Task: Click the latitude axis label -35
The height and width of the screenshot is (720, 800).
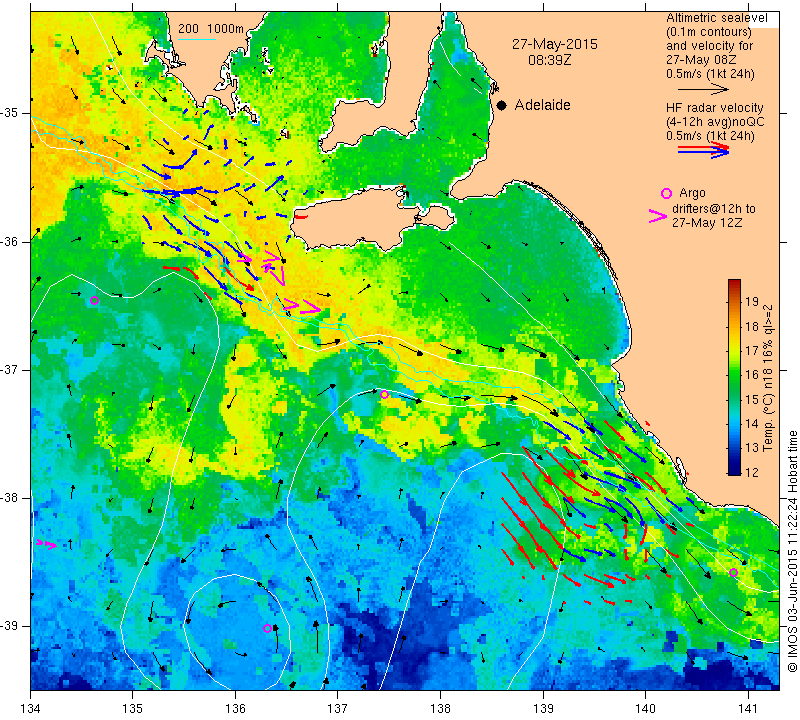Action: coord(10,113)
